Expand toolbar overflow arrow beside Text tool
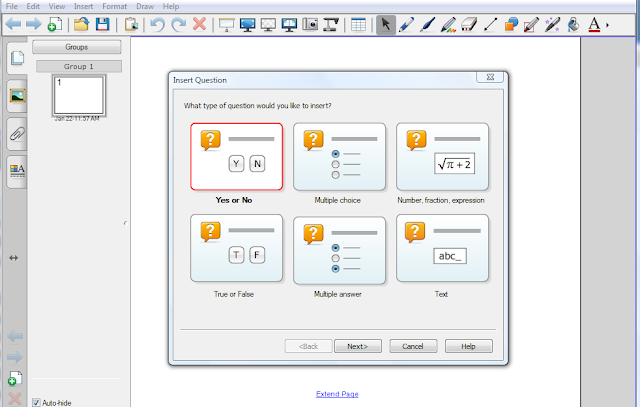 [x=607, y=25]
